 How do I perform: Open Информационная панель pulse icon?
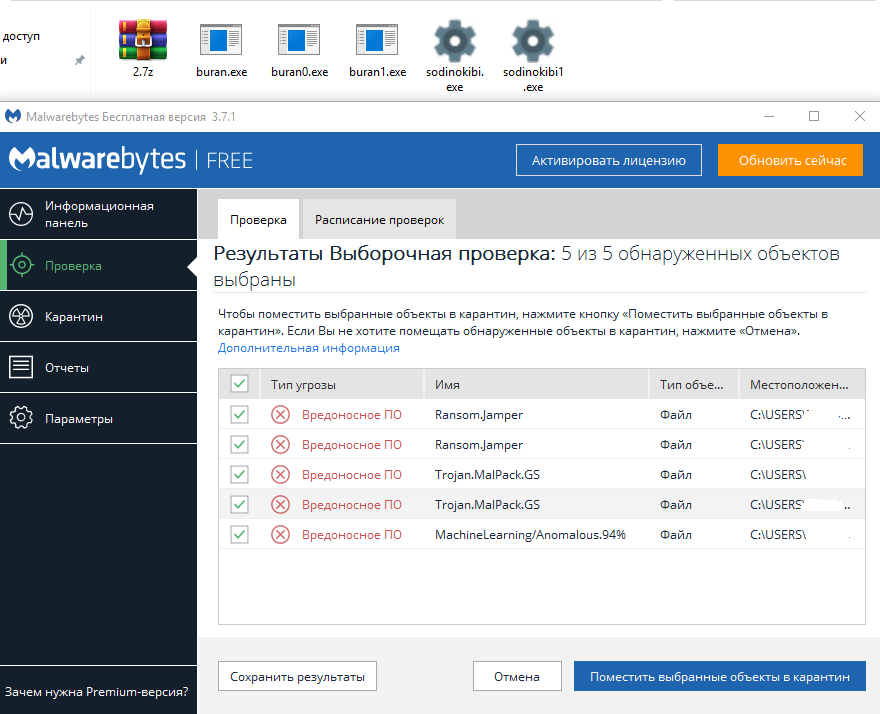coord(21,214)
